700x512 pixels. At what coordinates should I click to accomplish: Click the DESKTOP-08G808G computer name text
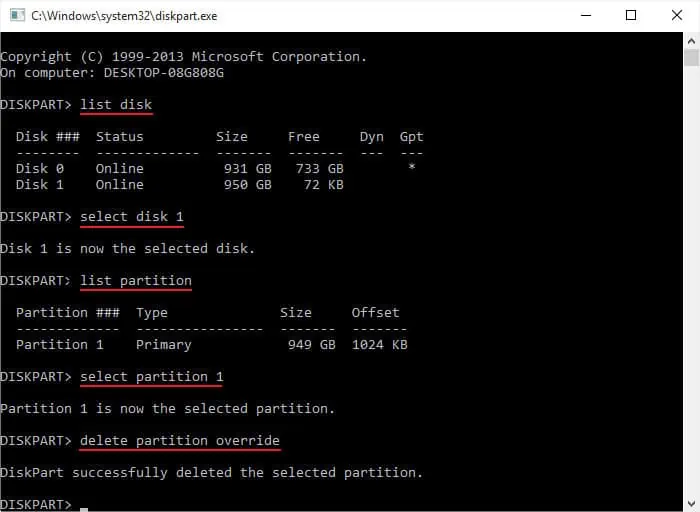coord(176,72)
